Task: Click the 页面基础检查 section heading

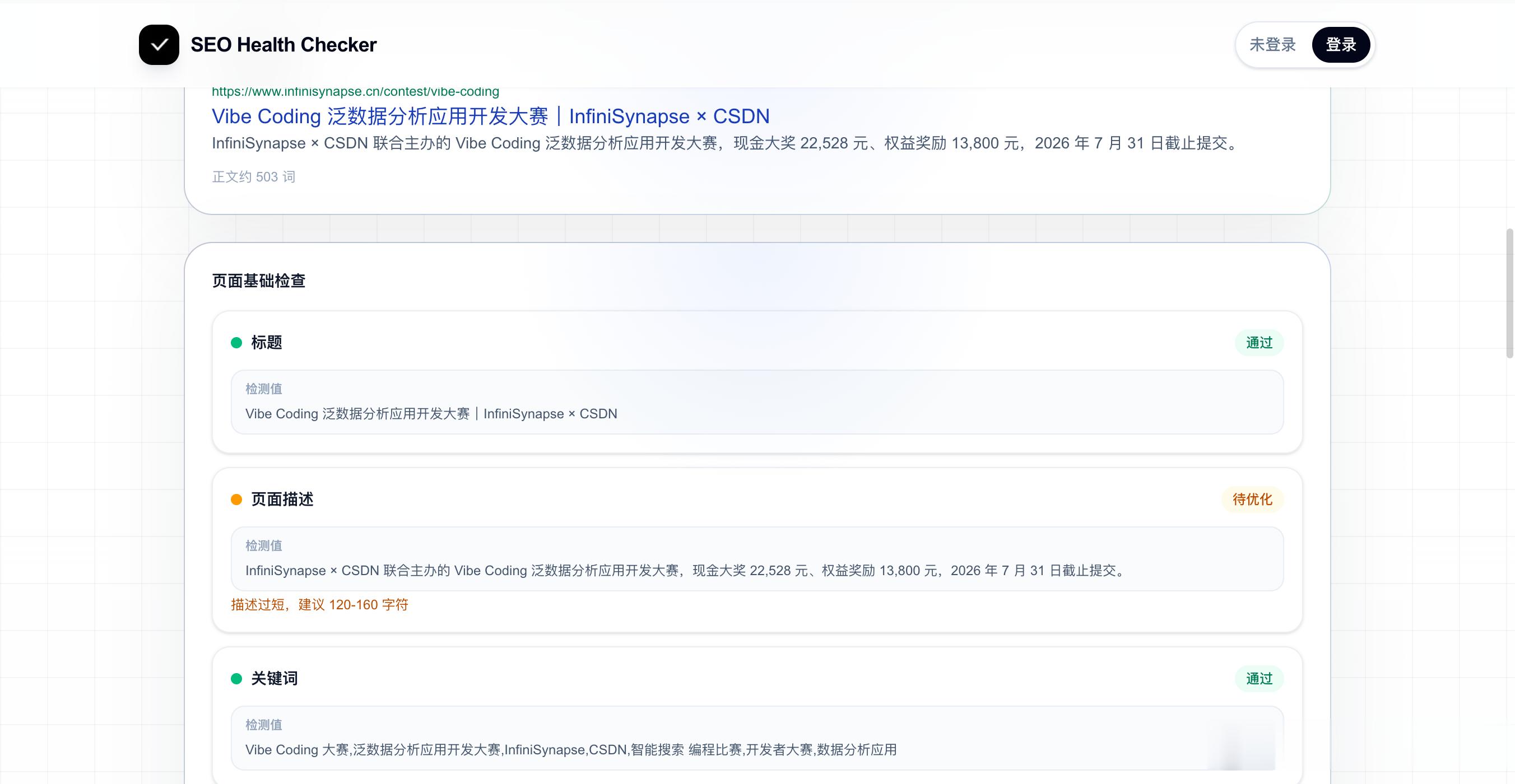Action: pyautogui.click(x=259, y=281)
